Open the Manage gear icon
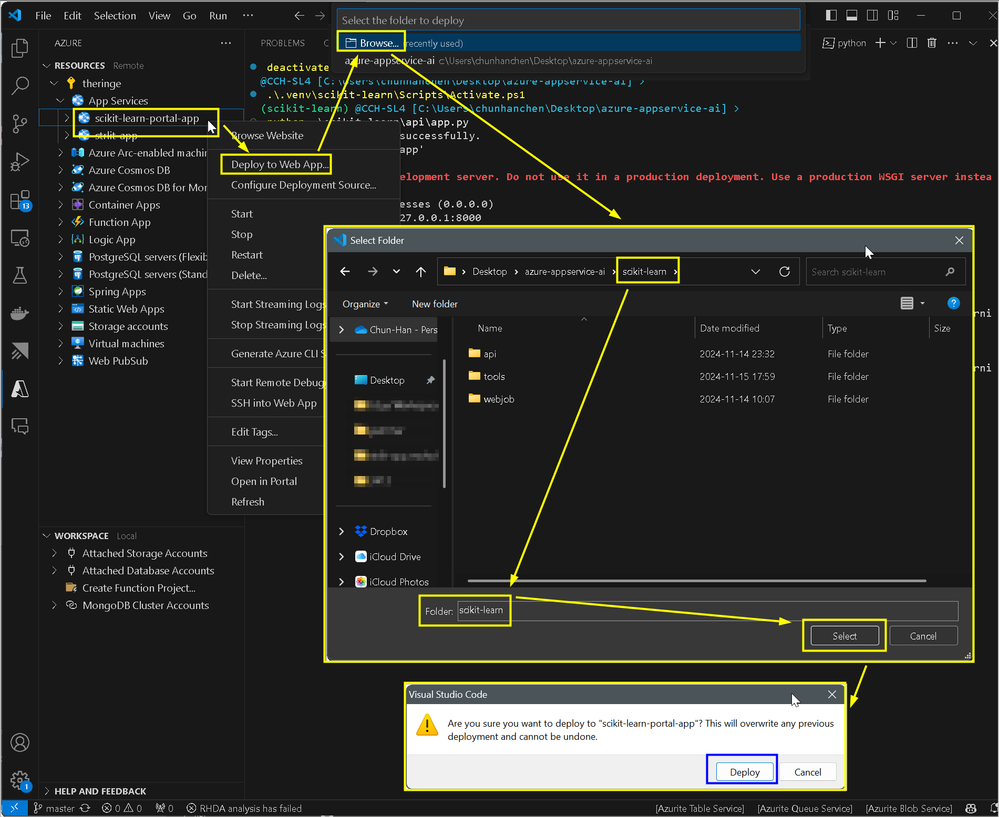This screenshot has height=817, width=999. (20, 780)
